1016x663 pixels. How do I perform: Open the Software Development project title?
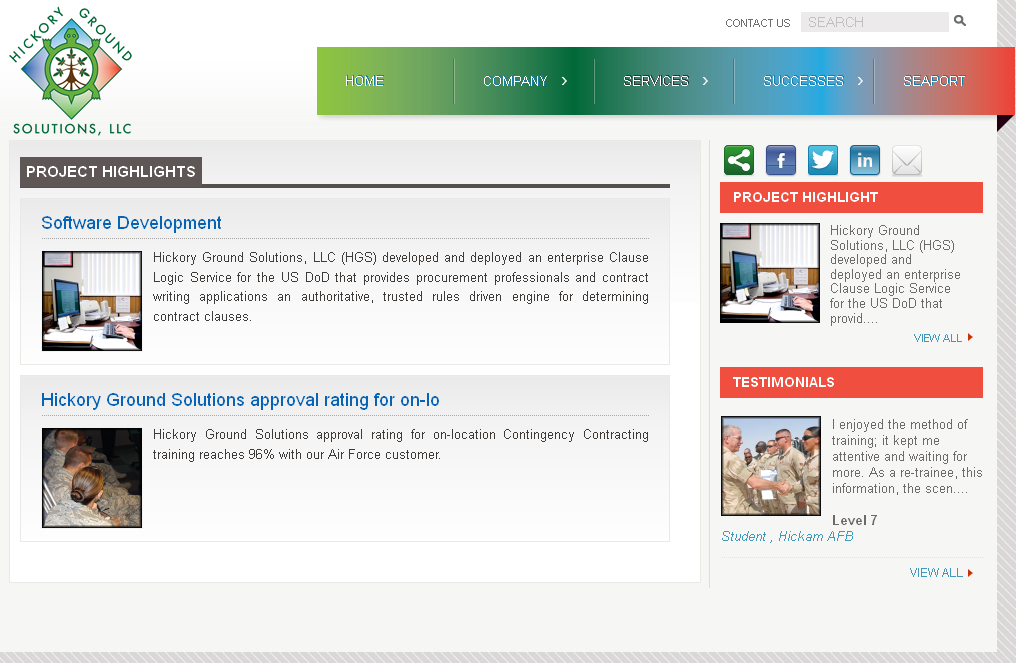pos(131,223)
